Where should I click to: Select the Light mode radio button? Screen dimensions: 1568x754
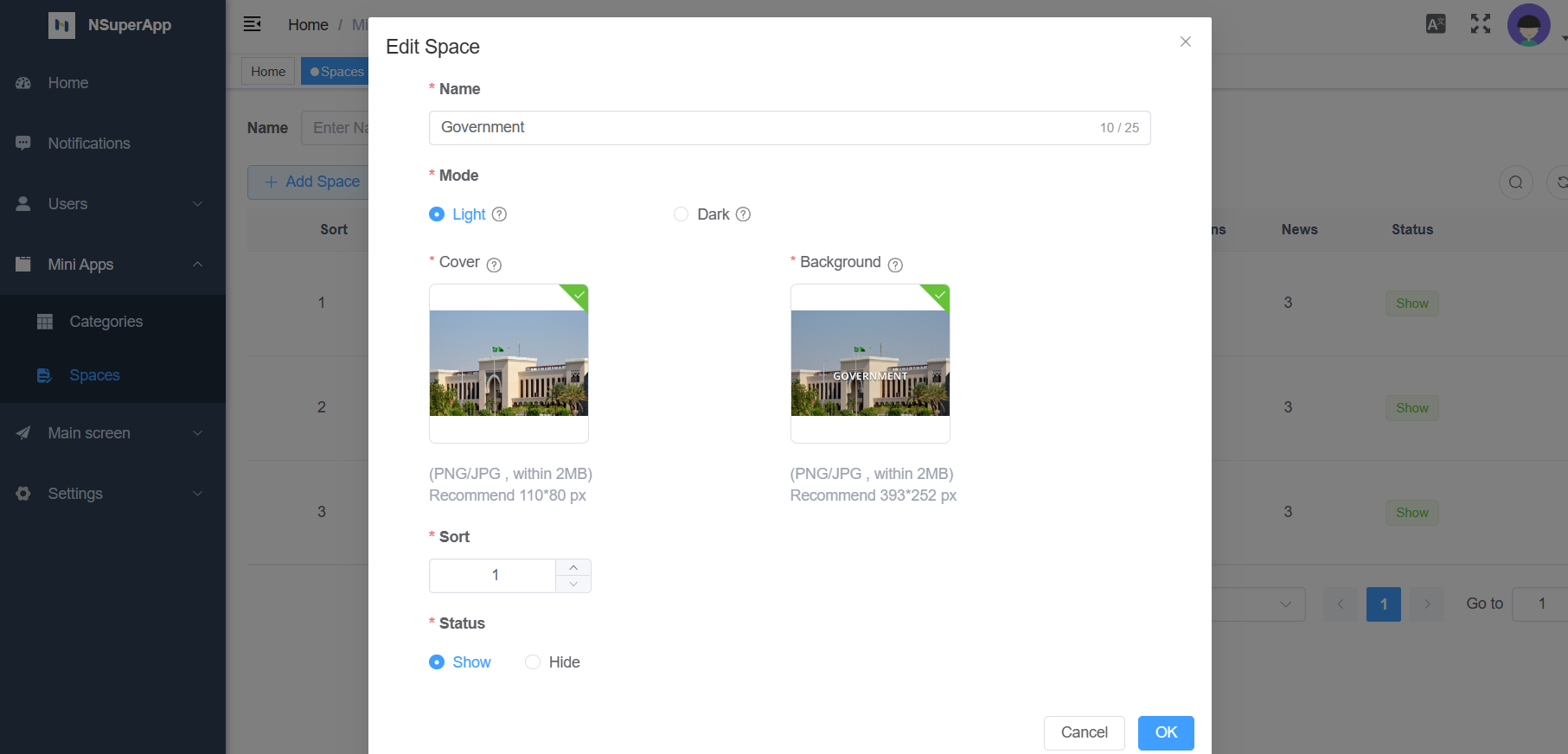point(437,214)
